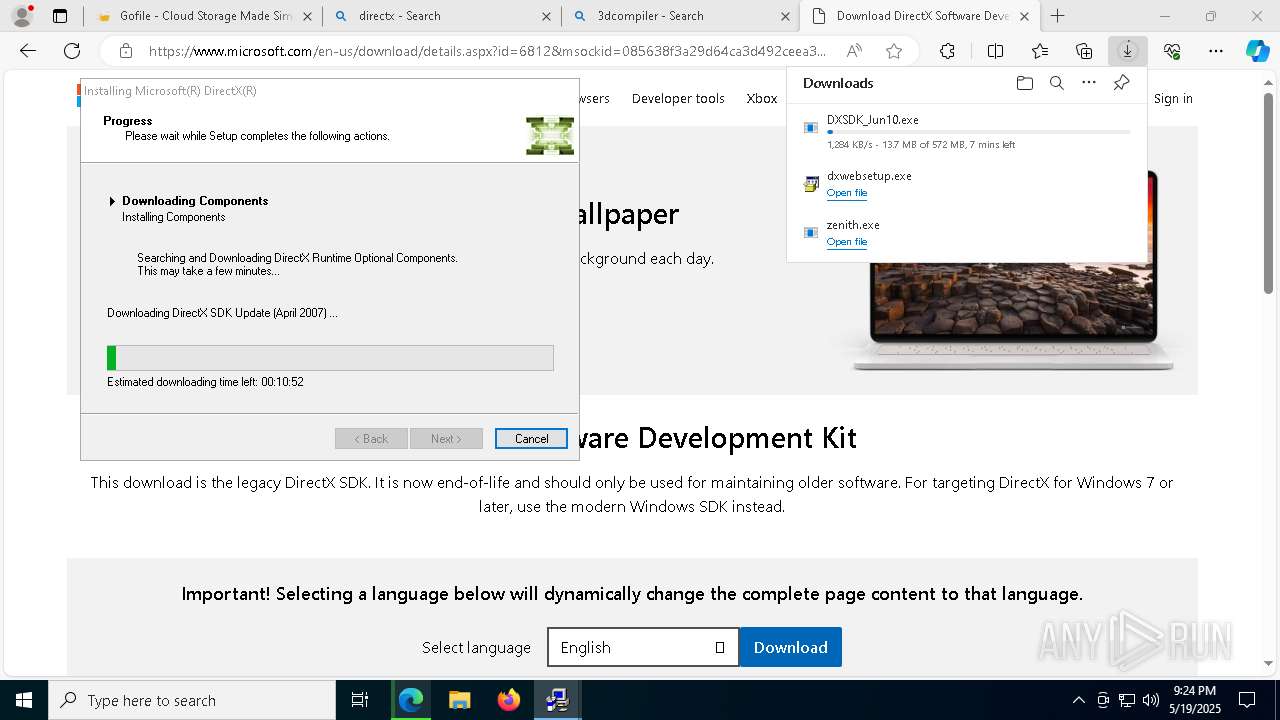Click the "Downloading Components" step text
Viewport: 1280px width, 720px height.
(x=195, y=201)
